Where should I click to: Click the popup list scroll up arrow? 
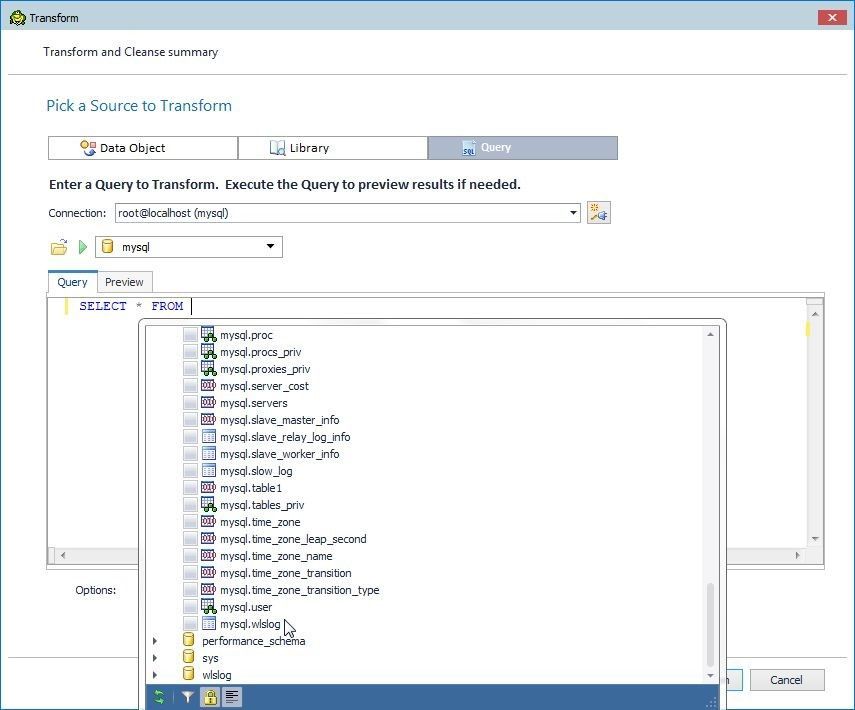point(710,334)
